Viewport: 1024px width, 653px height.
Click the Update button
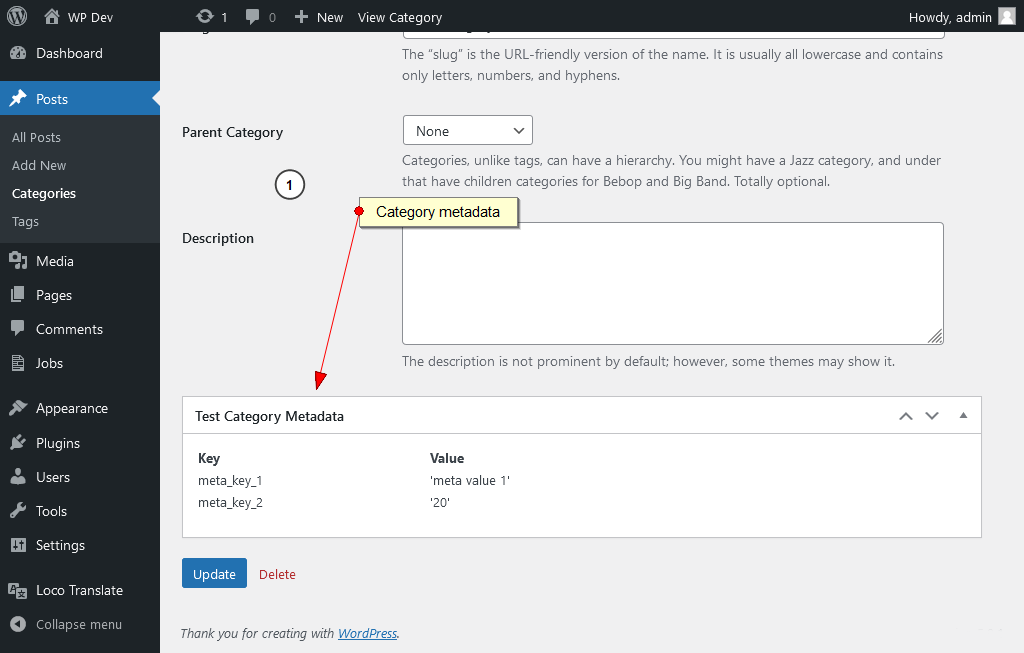(214, 573)
